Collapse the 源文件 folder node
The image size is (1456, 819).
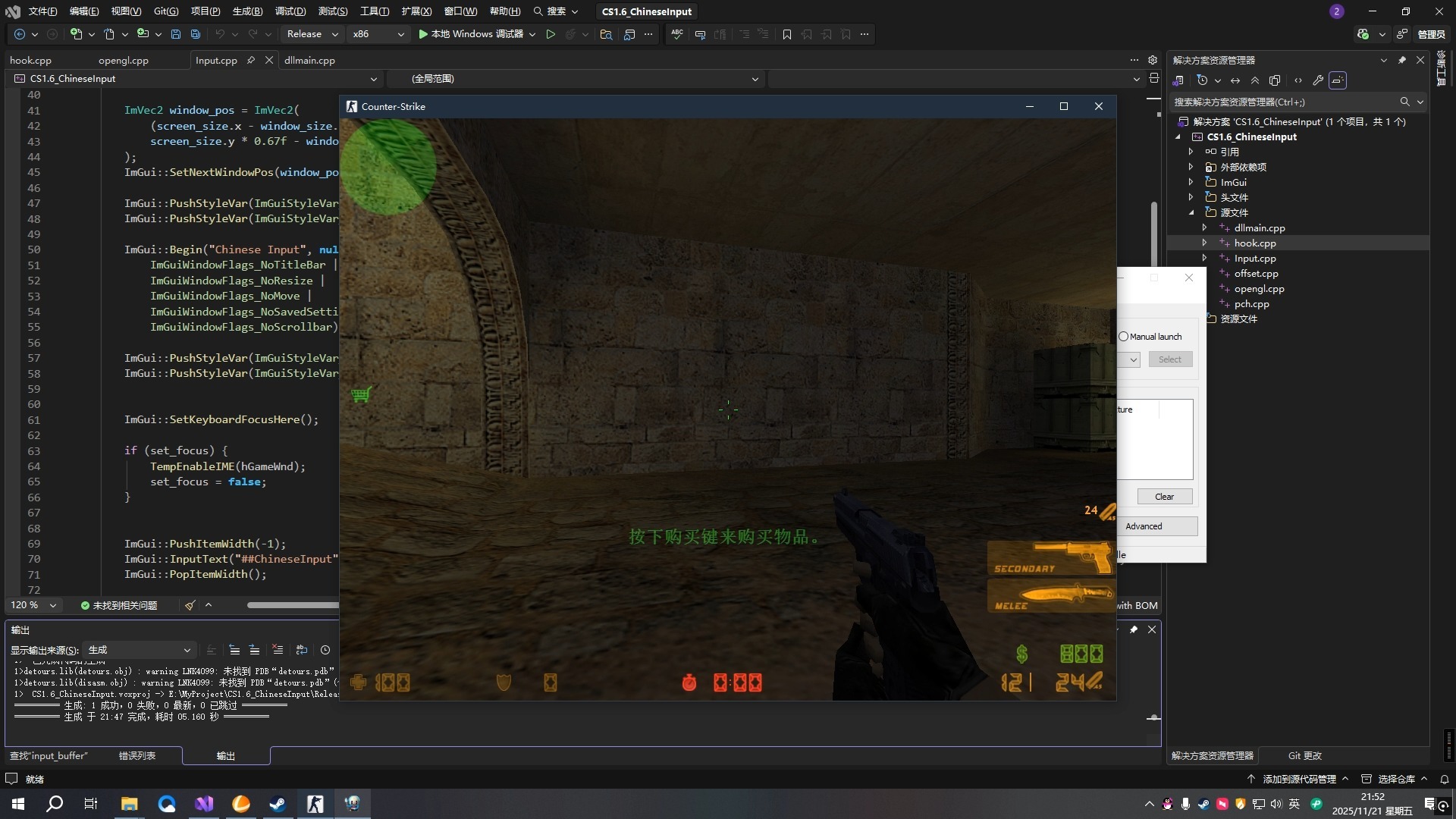click(1191, 212)
